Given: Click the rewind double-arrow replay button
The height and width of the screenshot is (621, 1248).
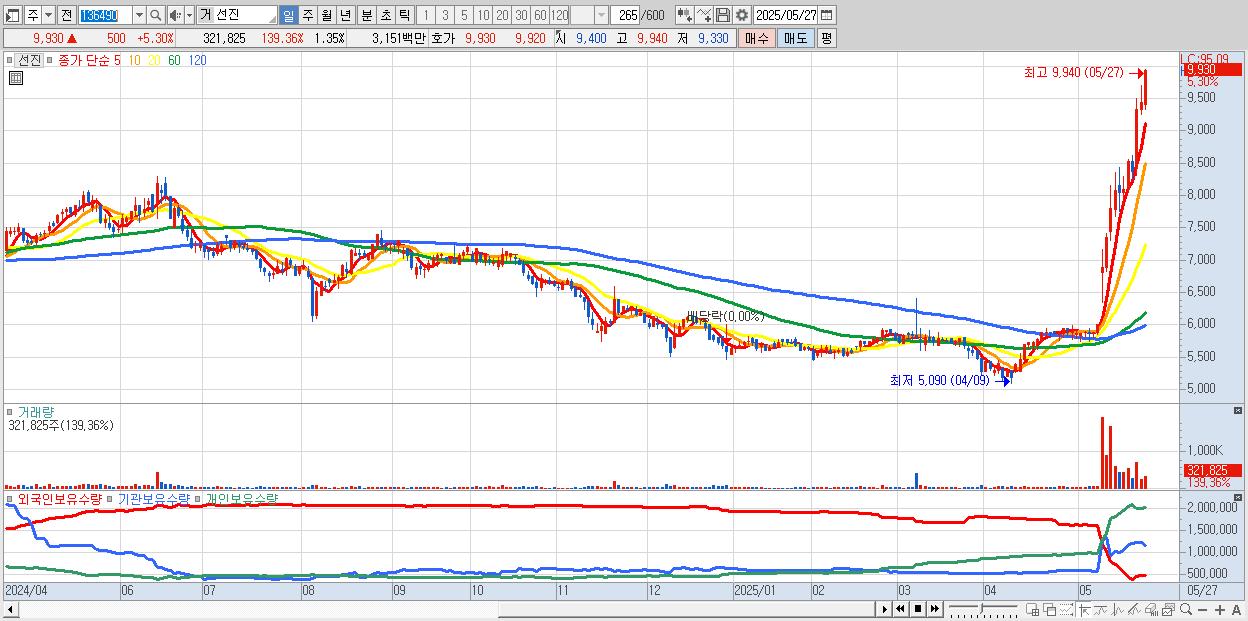Looking at the screenshot, I should (x=900, y=609).
